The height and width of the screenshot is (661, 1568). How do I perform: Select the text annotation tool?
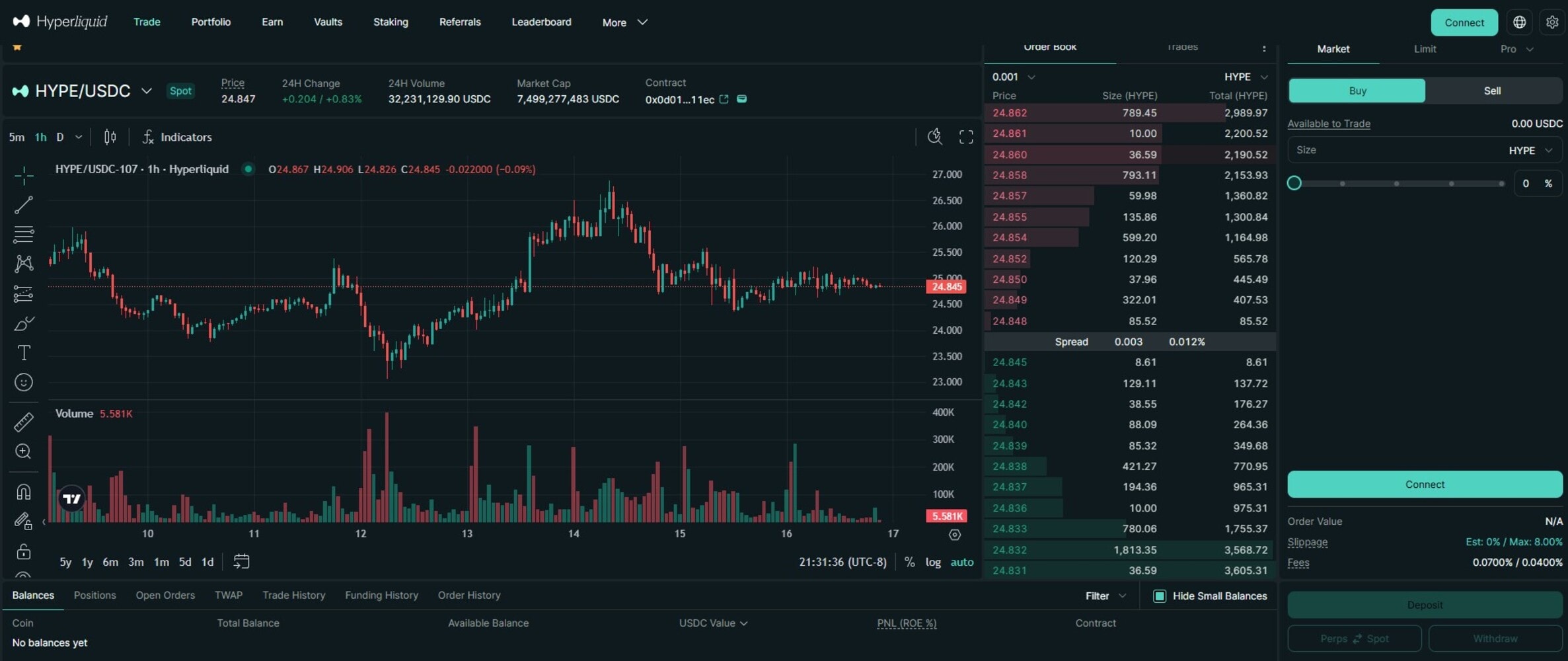24,352
